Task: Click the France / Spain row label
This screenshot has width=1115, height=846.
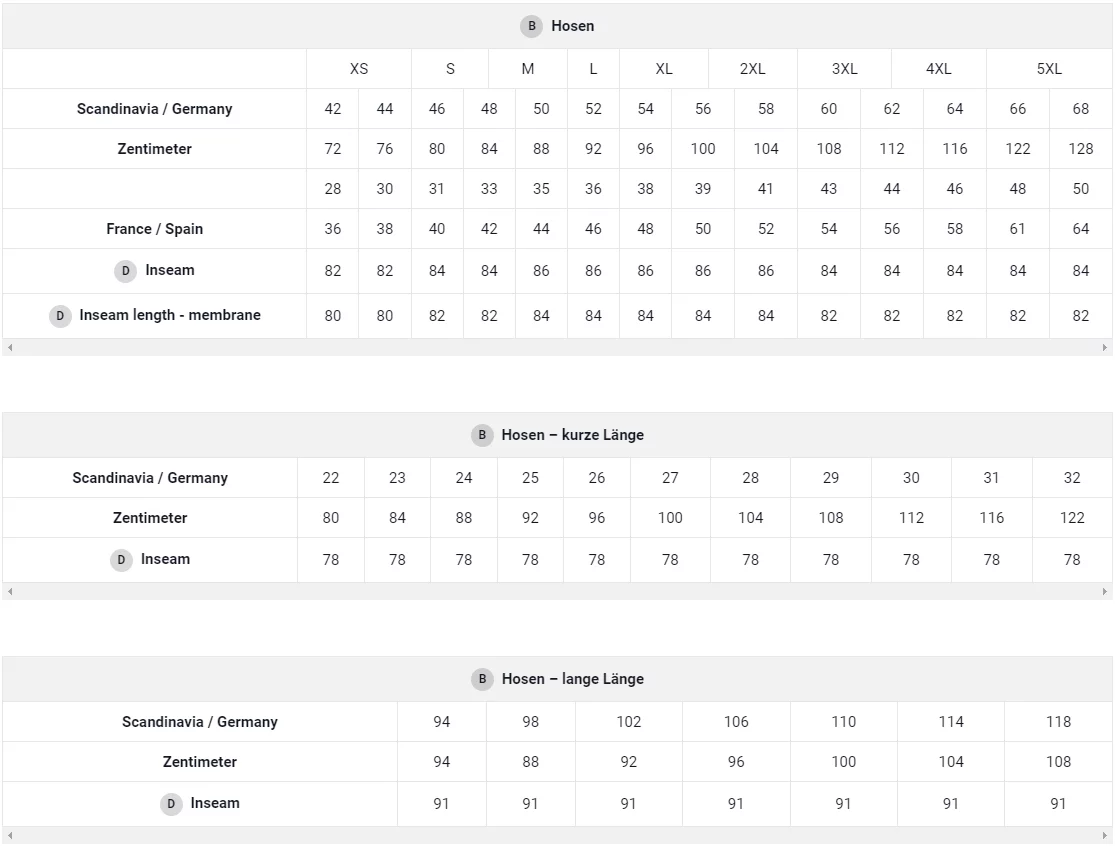Action: (x=154, y=229)
